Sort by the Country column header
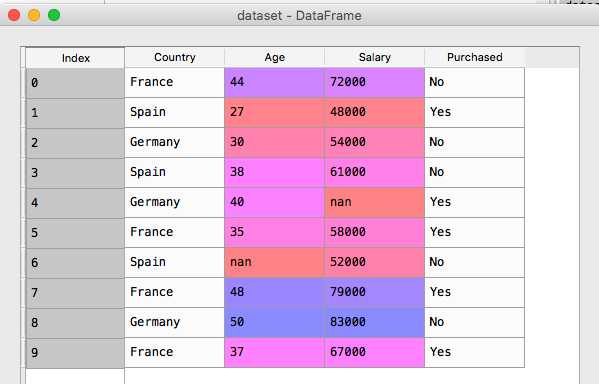Image resolution: width=599 pixels, height=384 pixels. 175,57
